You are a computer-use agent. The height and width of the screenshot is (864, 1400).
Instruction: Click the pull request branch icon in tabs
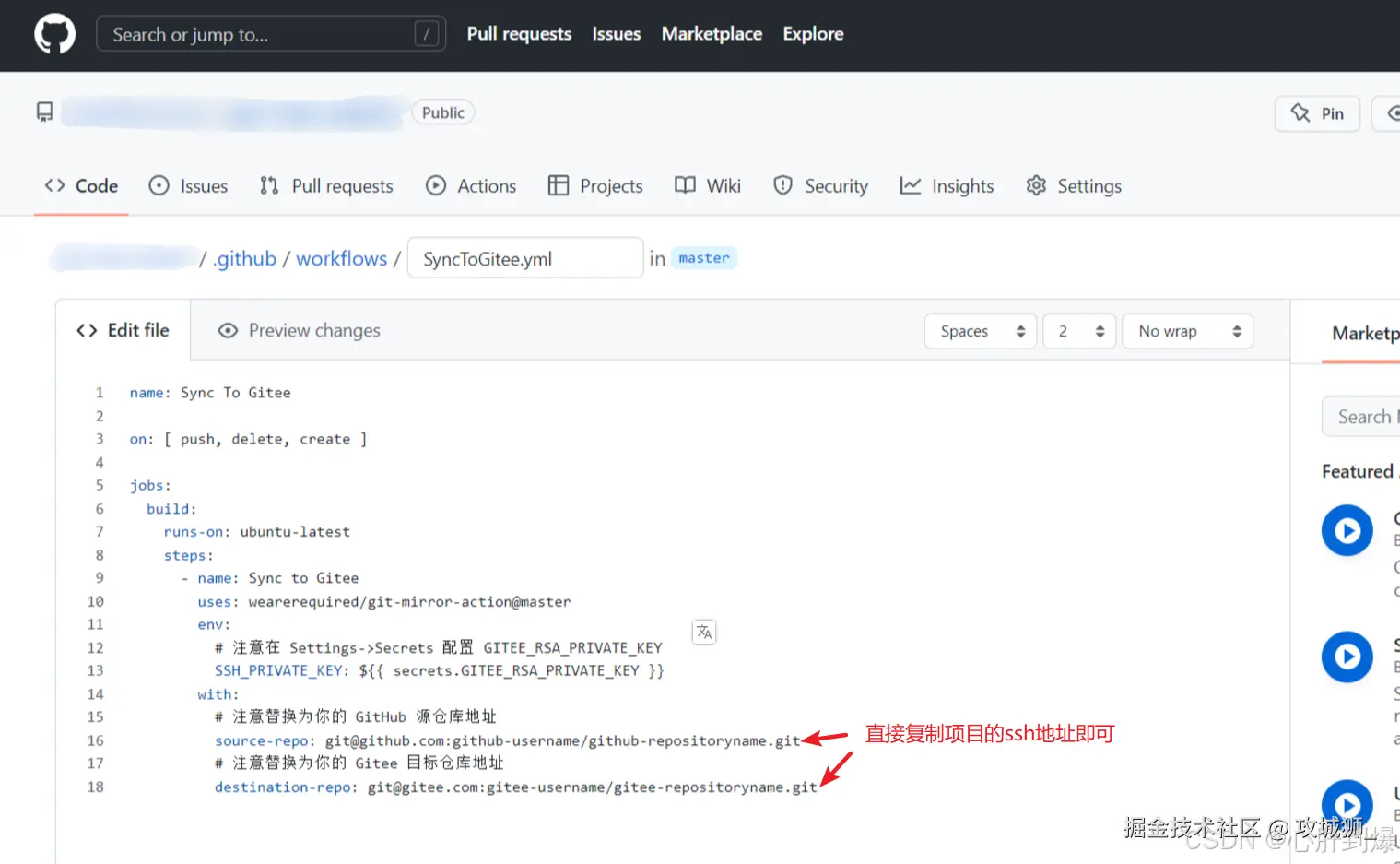[269, 185]
